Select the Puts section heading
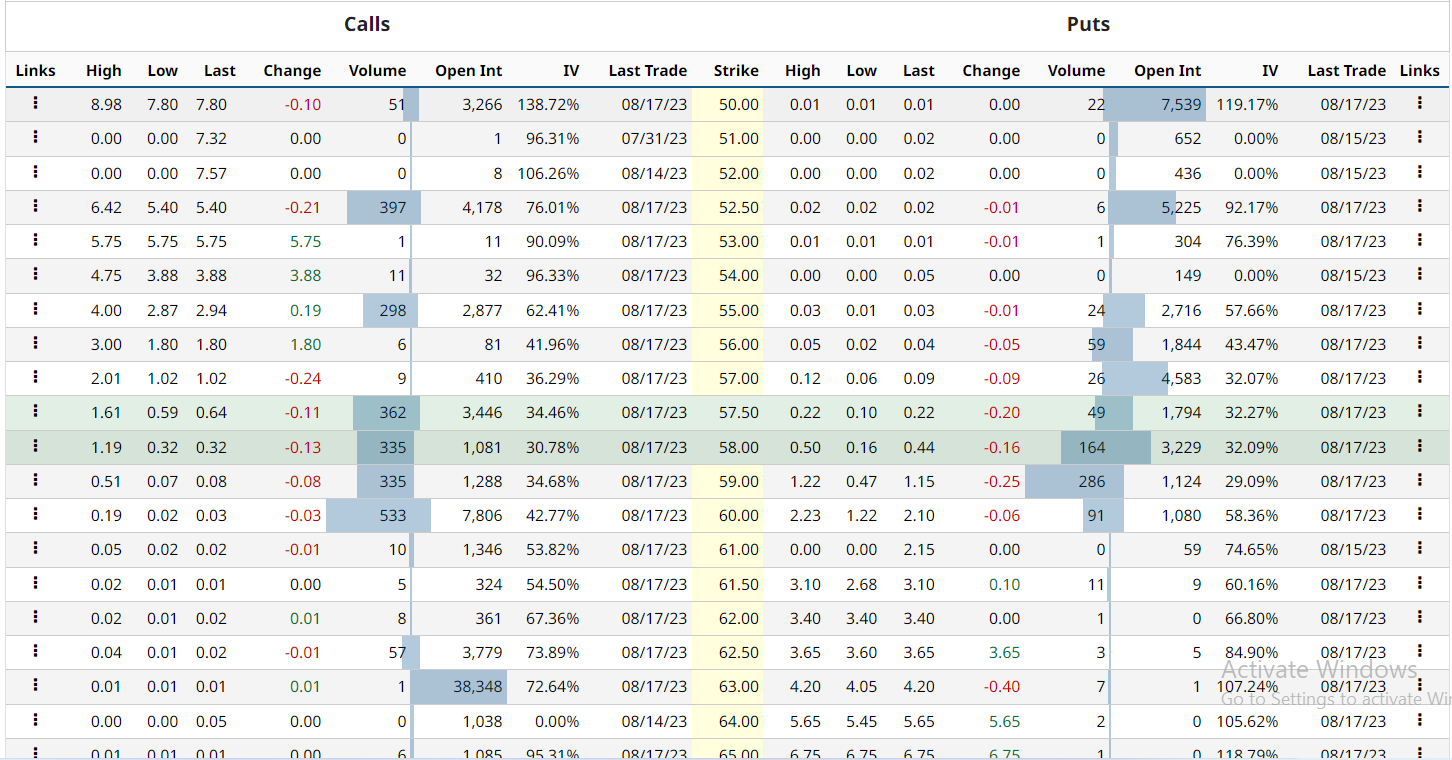The height and width of the screenshot is (760, 1452). click(x=1088, y=25)
